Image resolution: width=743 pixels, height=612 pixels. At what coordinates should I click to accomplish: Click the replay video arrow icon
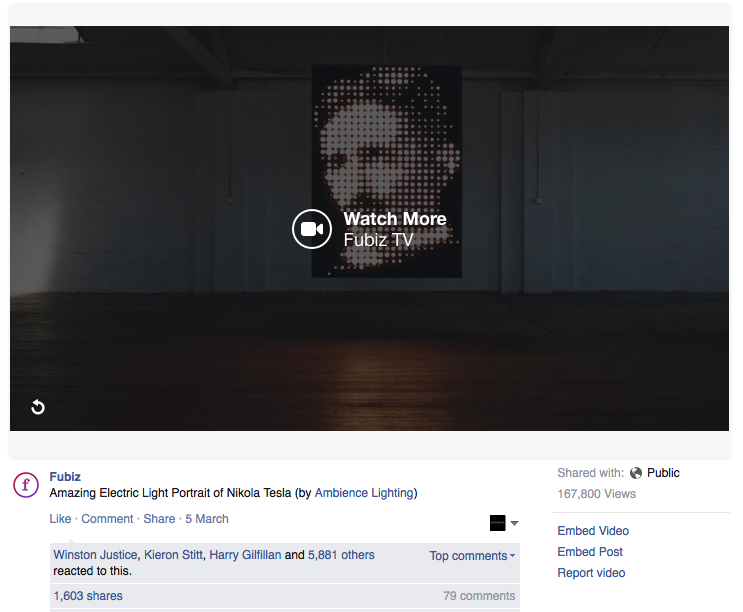point(38,407)
